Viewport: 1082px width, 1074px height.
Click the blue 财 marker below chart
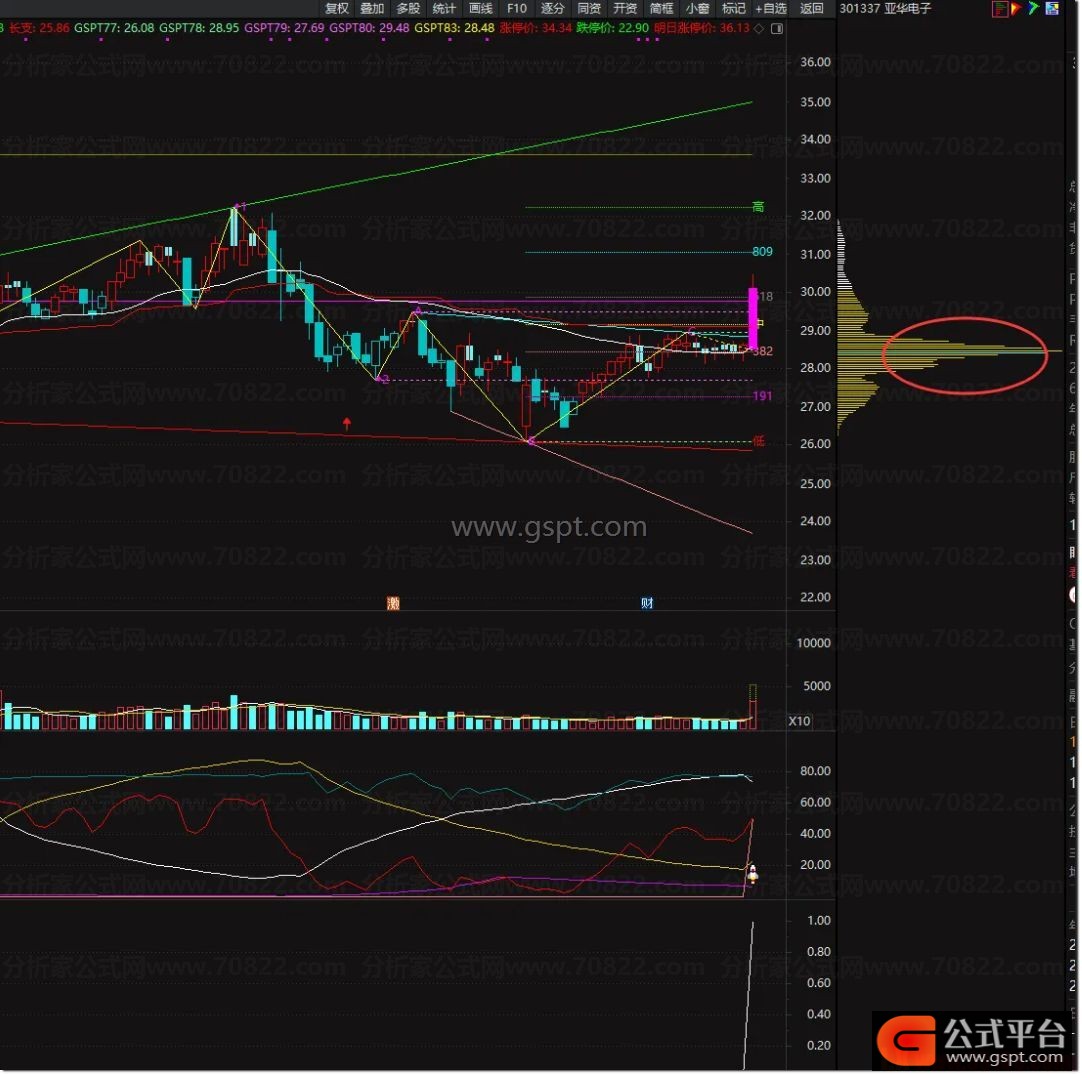coord(647,603)
